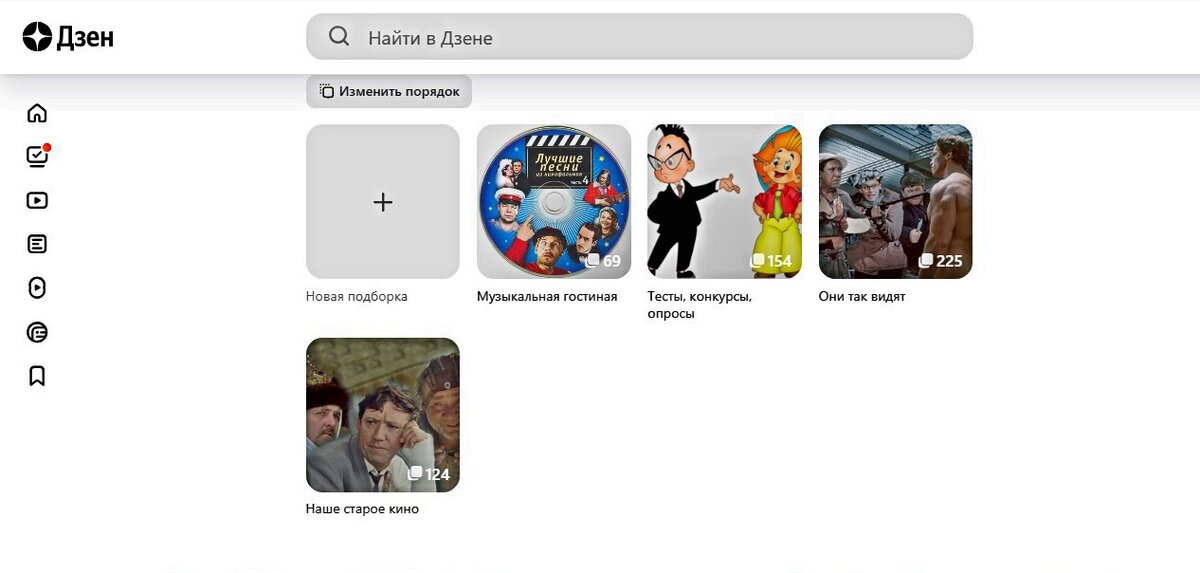Open the short videos icon in sidebar
Screen dimensions: 1200x573
point(37,288)
